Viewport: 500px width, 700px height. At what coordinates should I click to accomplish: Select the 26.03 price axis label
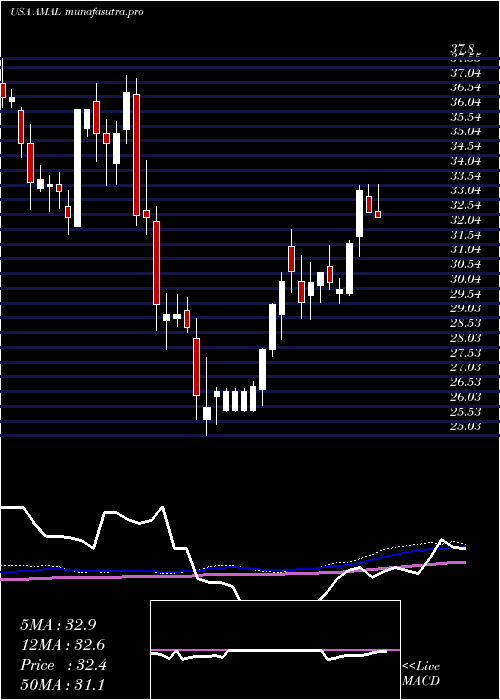click(x=466, y=397)
